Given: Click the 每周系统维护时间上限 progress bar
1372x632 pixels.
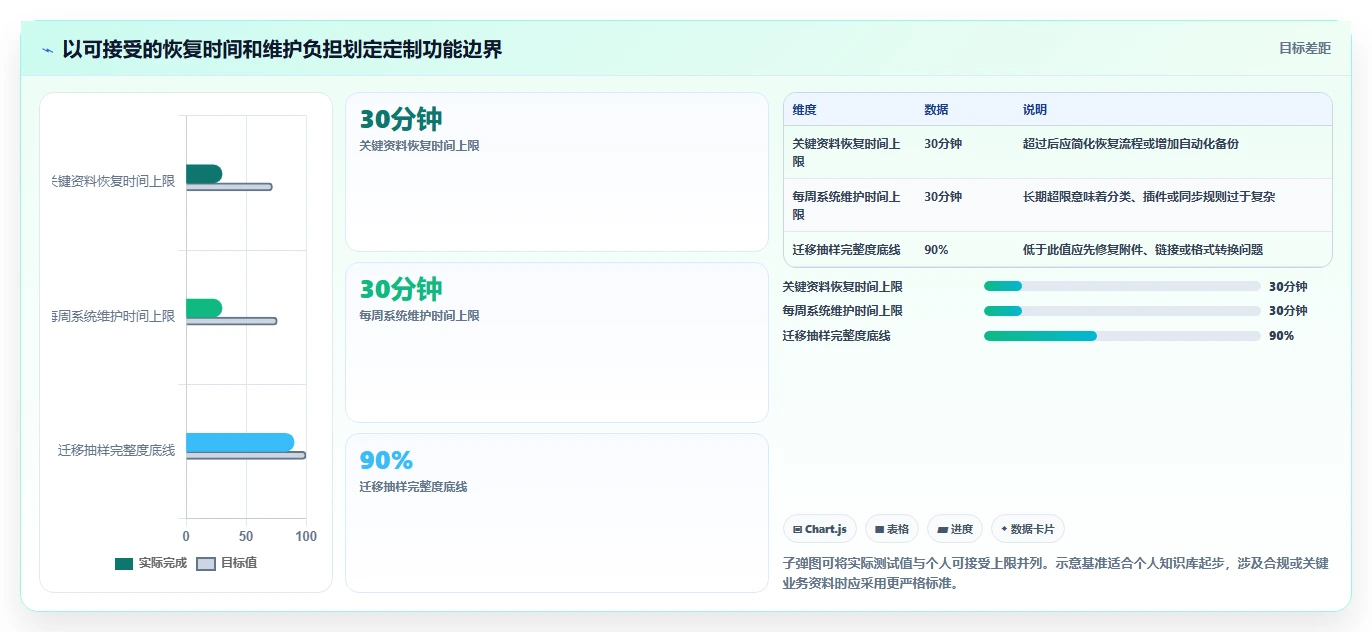Looking at the screenshot, I should tap(1122, 311).
